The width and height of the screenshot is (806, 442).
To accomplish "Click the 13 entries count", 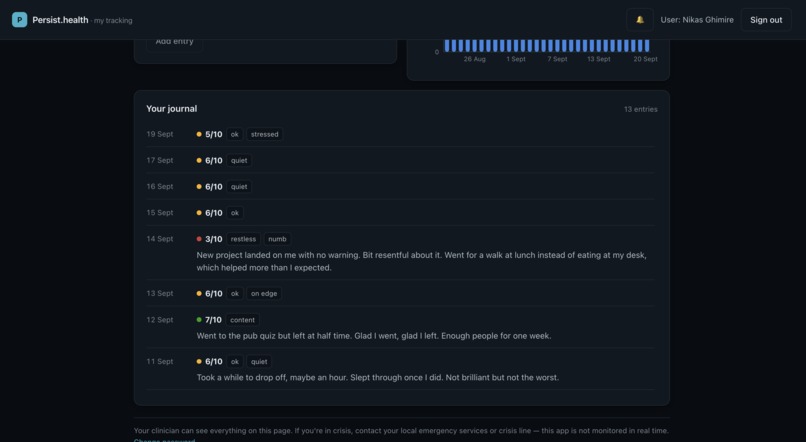I will [640, 109].
